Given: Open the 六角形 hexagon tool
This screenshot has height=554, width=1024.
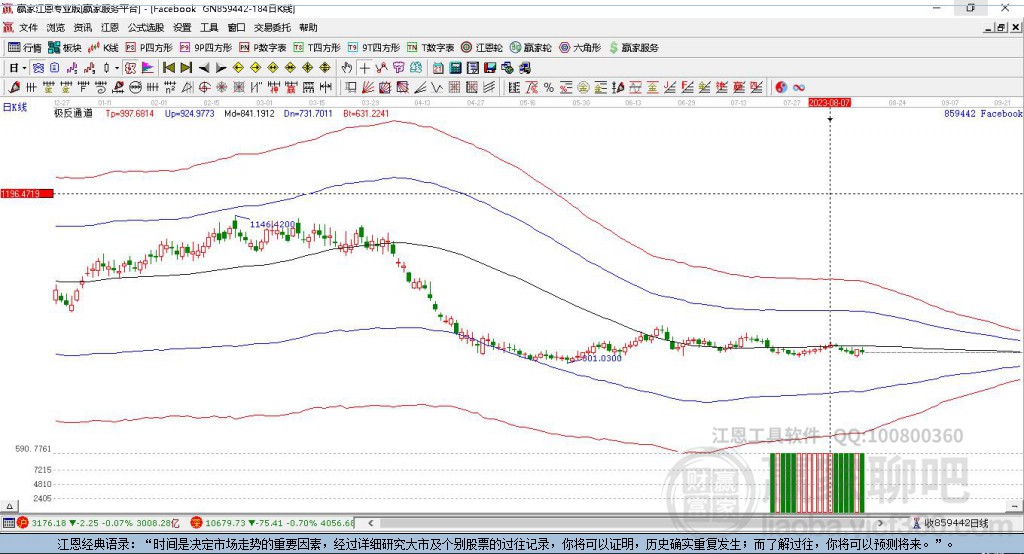Looking at the screenshot, I should [580, 48].
